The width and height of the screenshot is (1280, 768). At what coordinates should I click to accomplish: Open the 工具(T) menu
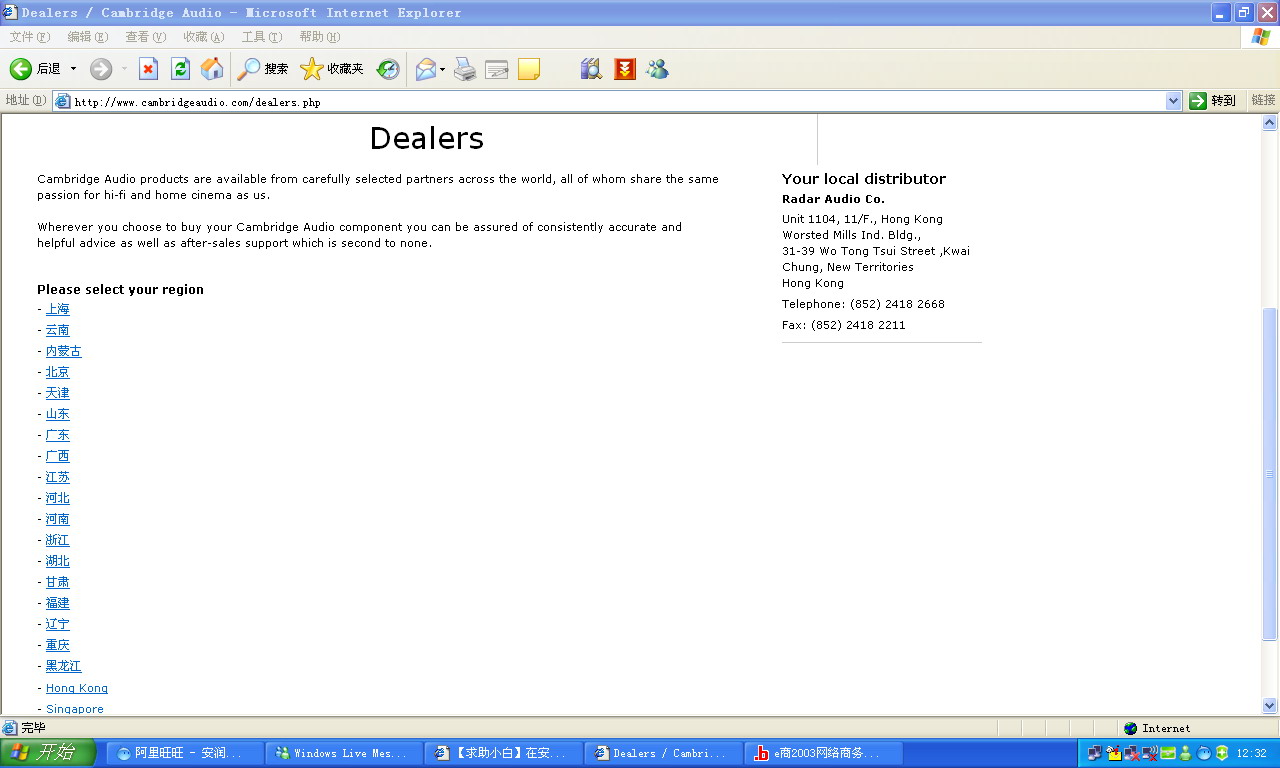click(262, 37)
